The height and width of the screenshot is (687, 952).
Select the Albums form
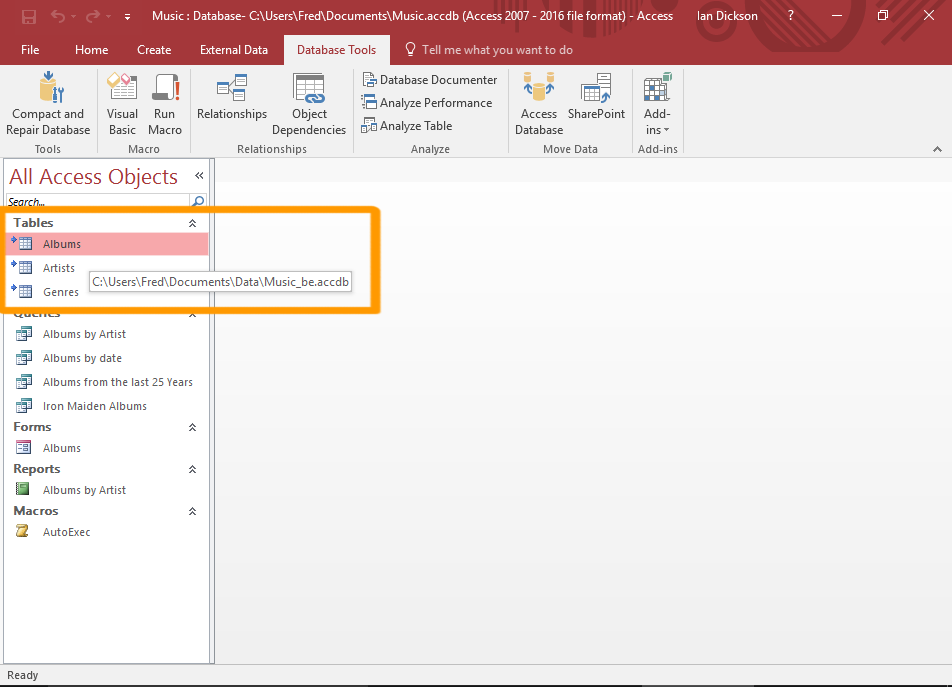pos(107,448)
